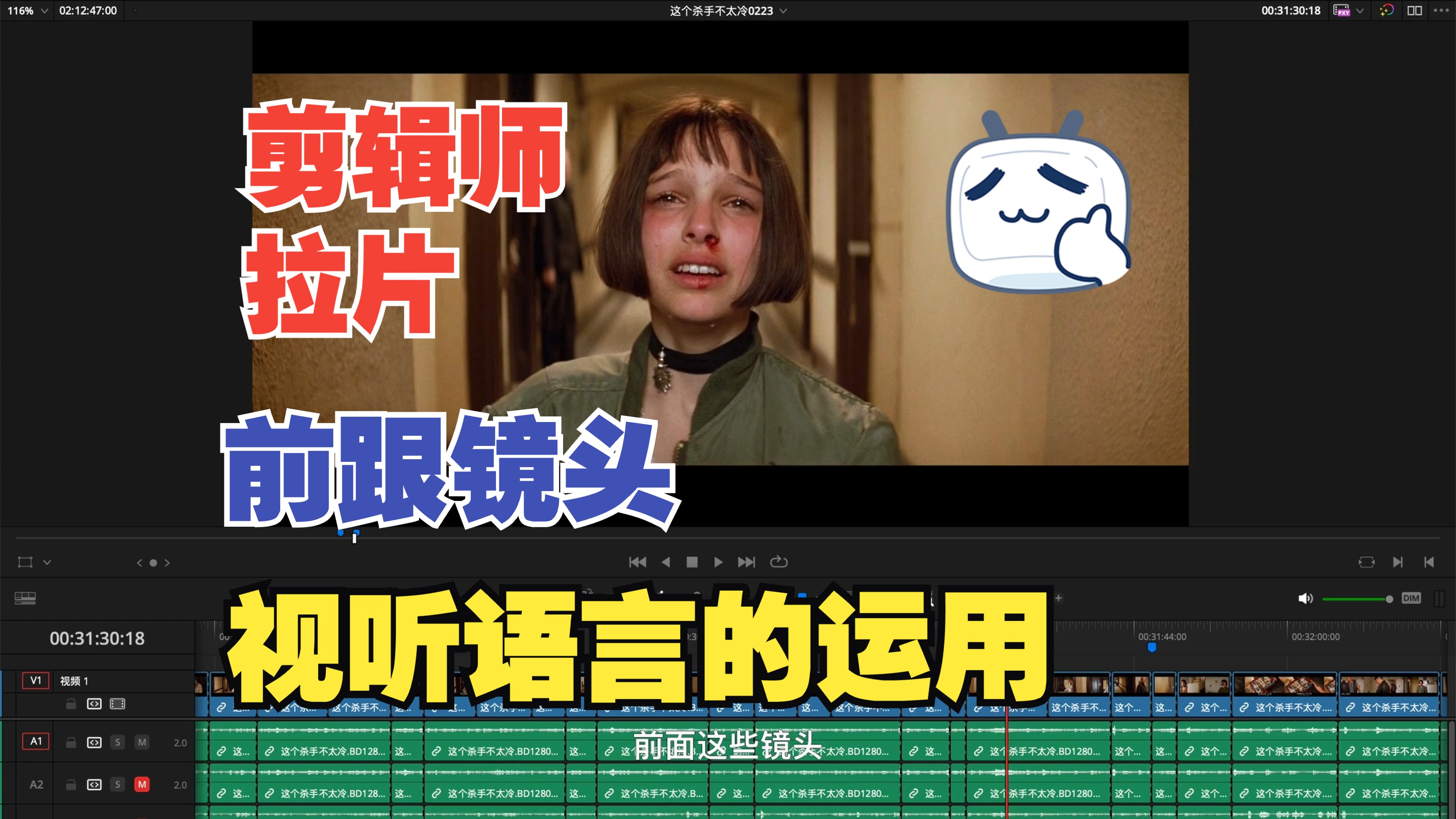Open the 116% zoom dropdown
The width and height of the screenshot is (1456, 819).
[x=27, y=10]
